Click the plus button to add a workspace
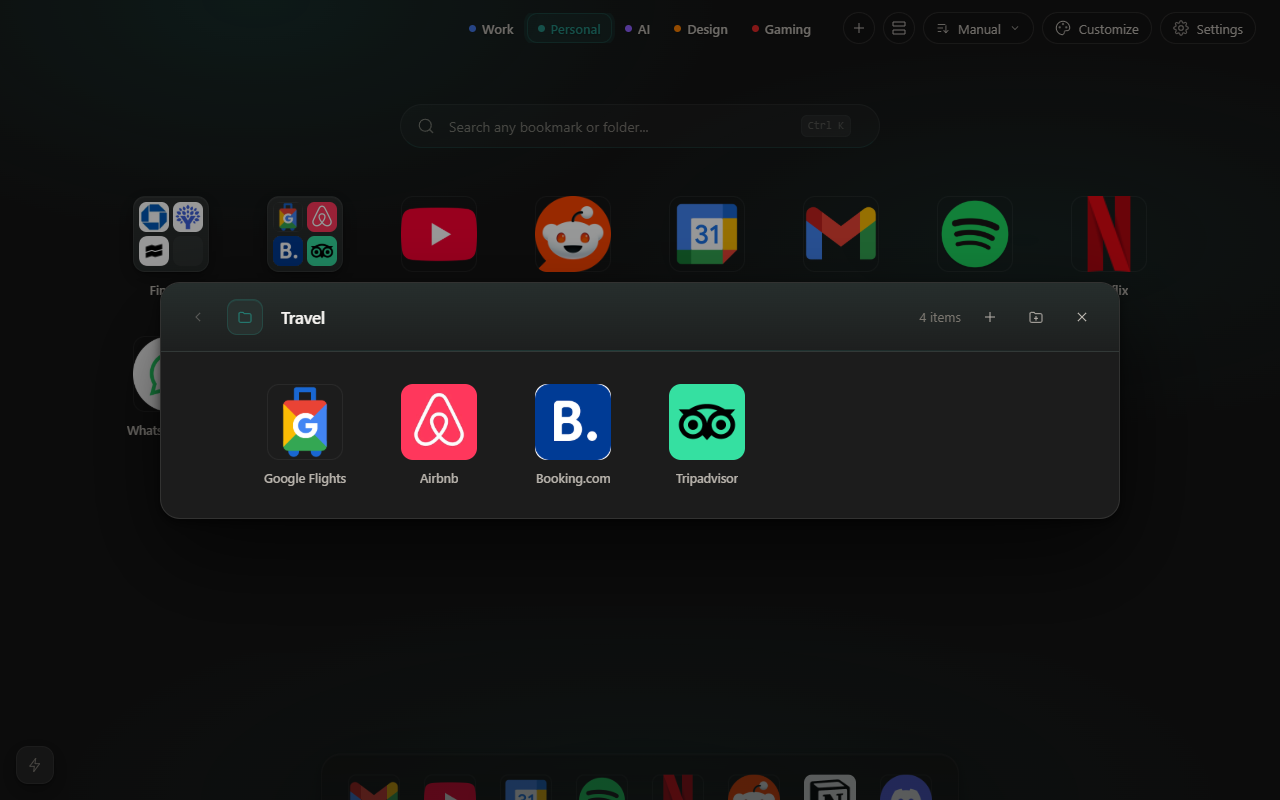This screenshot has width=1280, height=800. 859,28
